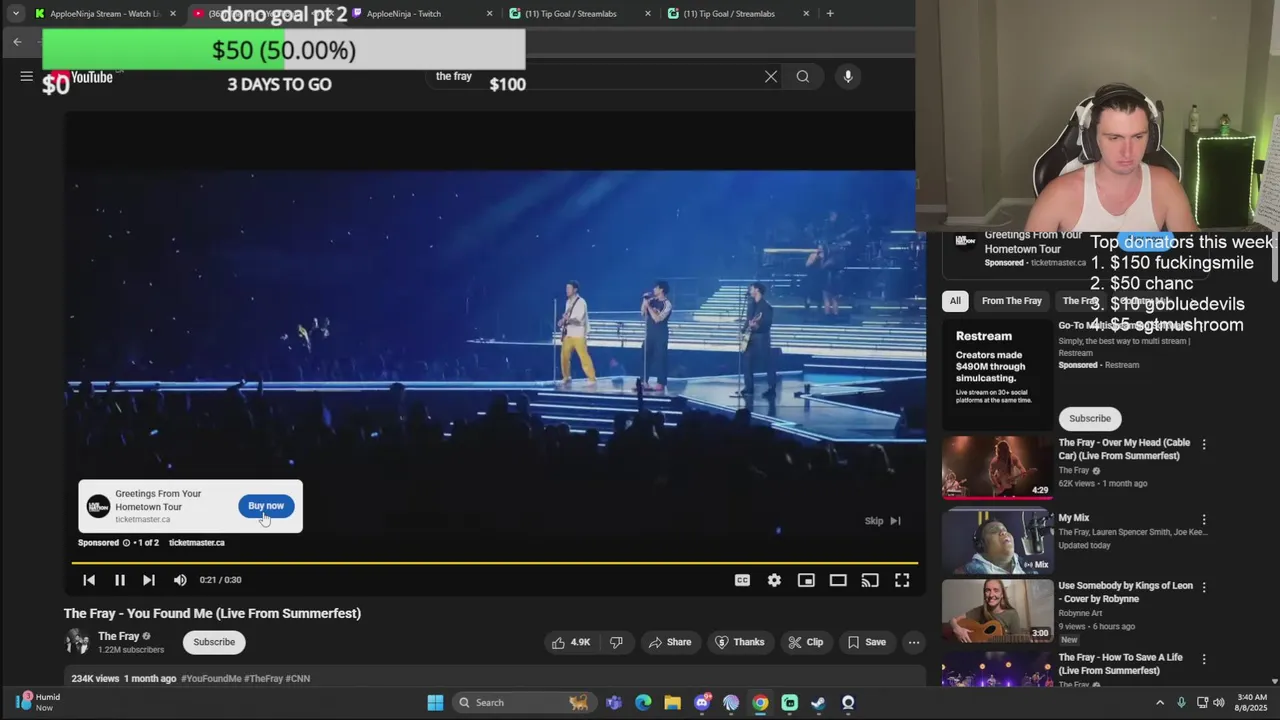Clear the search box with the X icon
Viewport: 1280px width, 720px height.
[x=771, y=76]
